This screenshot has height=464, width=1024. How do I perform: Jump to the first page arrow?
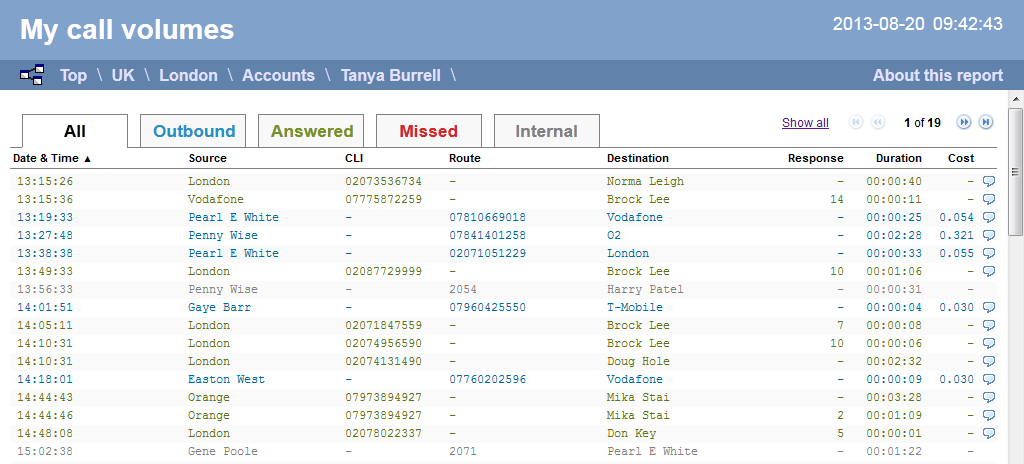tap(856, 122)
